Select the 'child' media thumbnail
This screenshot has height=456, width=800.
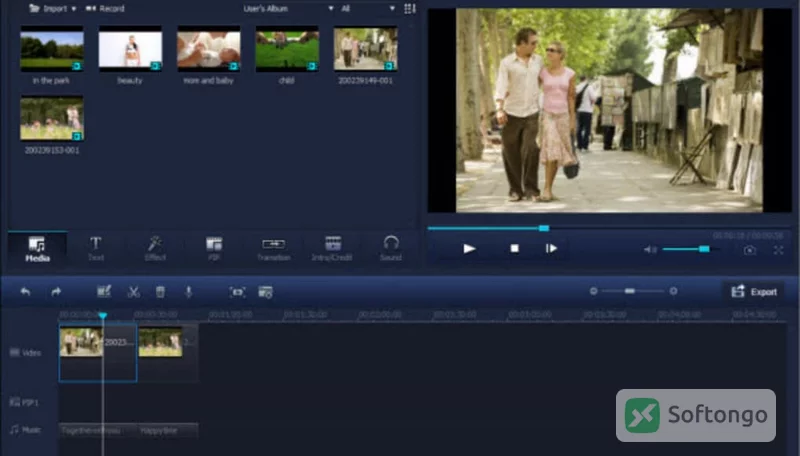coord(287,49)
